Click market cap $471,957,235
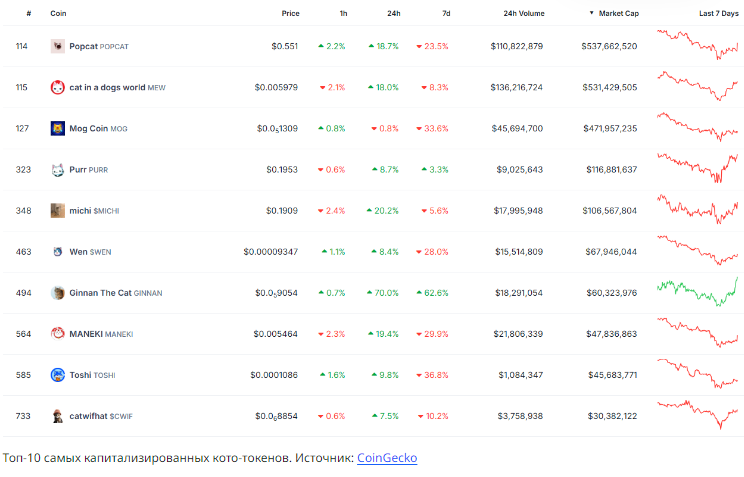Screen dimensions: 744x477 [x=610, y=128]
